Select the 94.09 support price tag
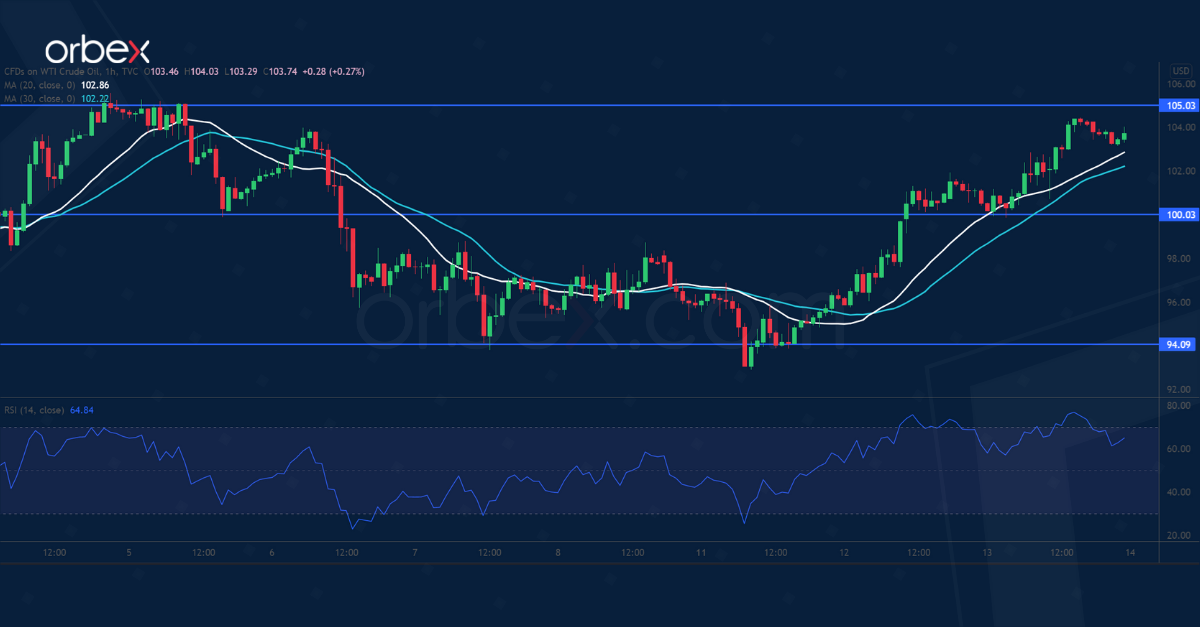The width and height of the screenshot is (1200, 627). (x=1180, y=345)
